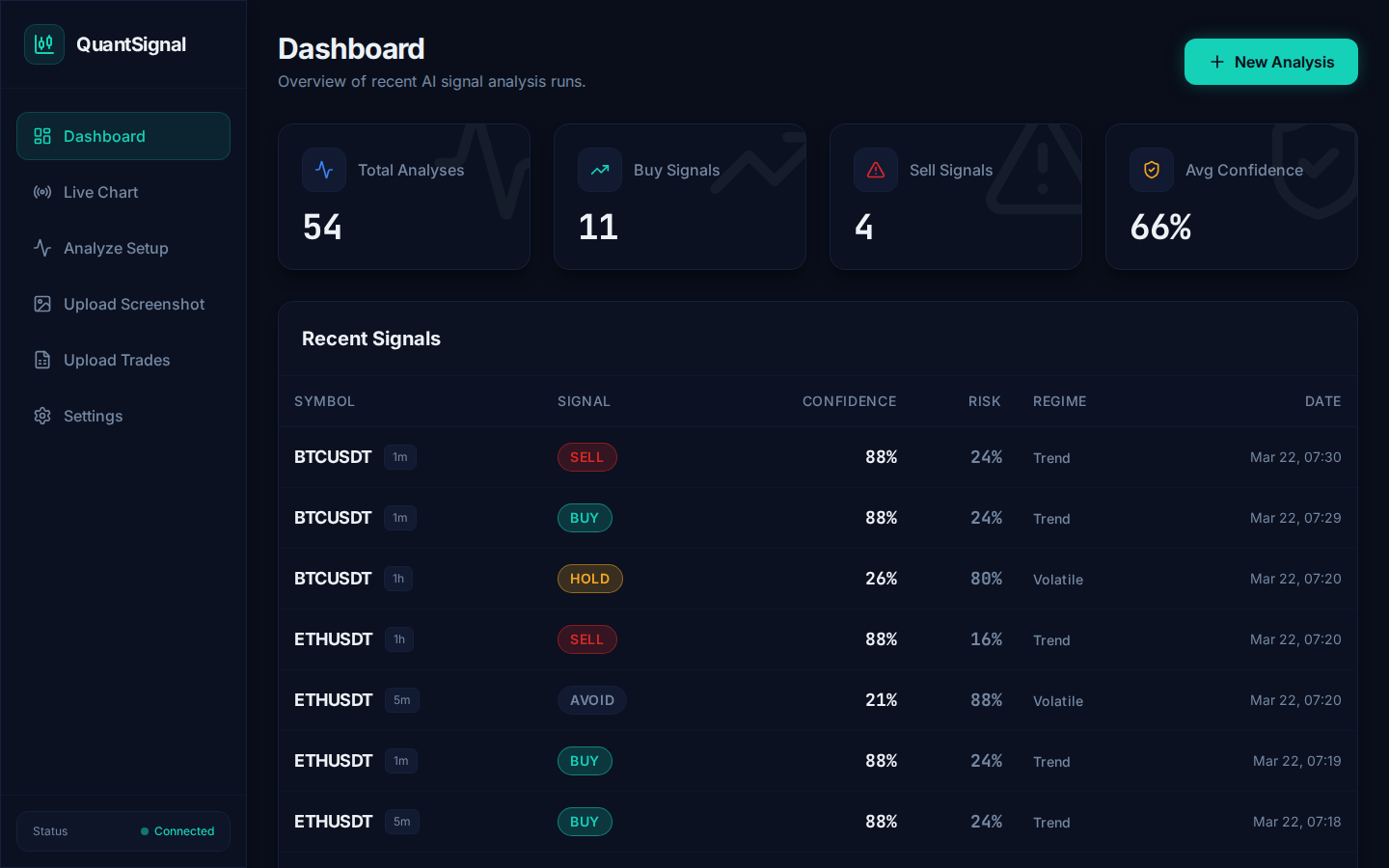Select the Upload Trades document icon

(42, 360)
